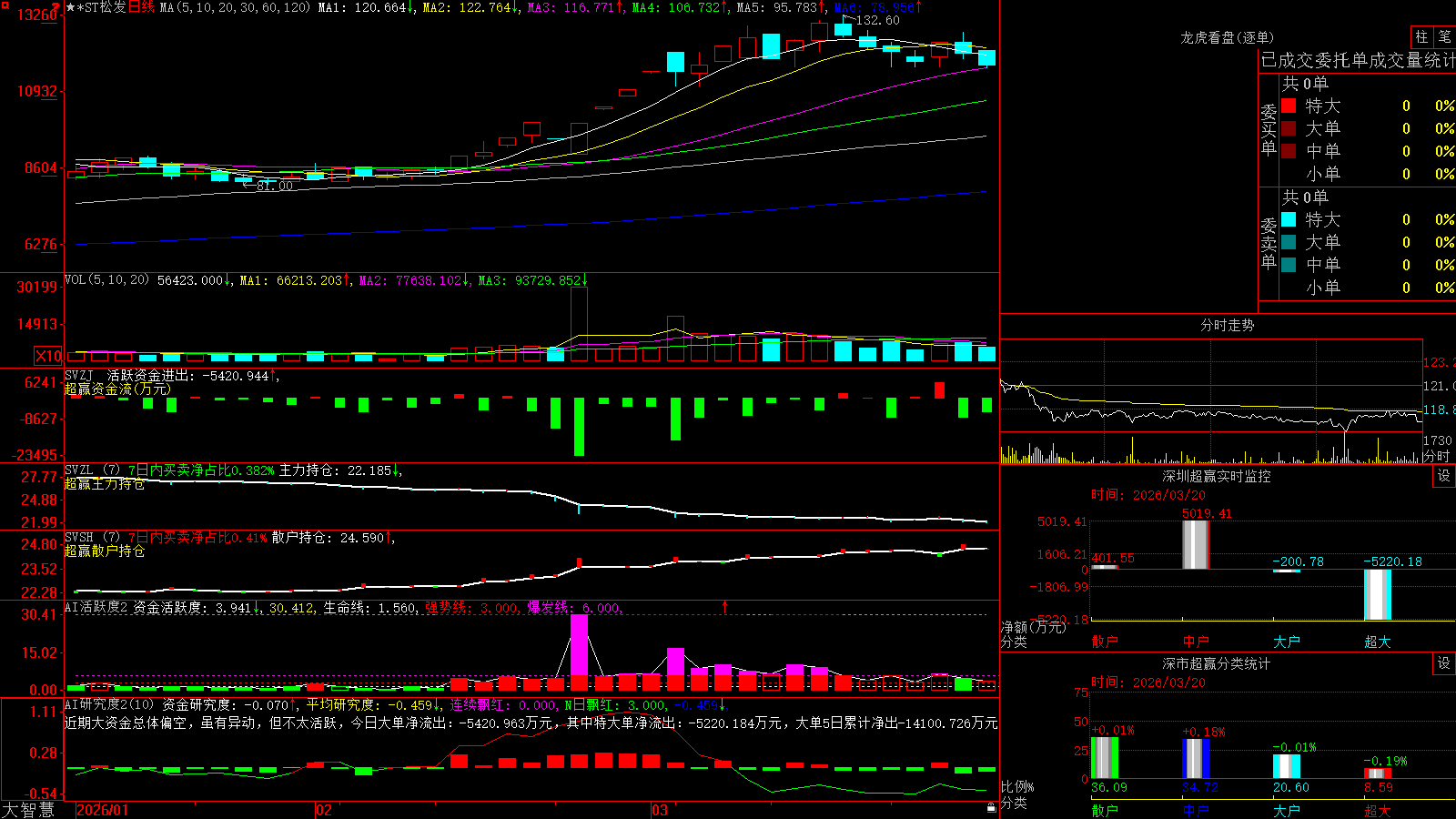Click the 超赢资金流(万元) label
The image size is (1456, 819).
coord(117,389)
